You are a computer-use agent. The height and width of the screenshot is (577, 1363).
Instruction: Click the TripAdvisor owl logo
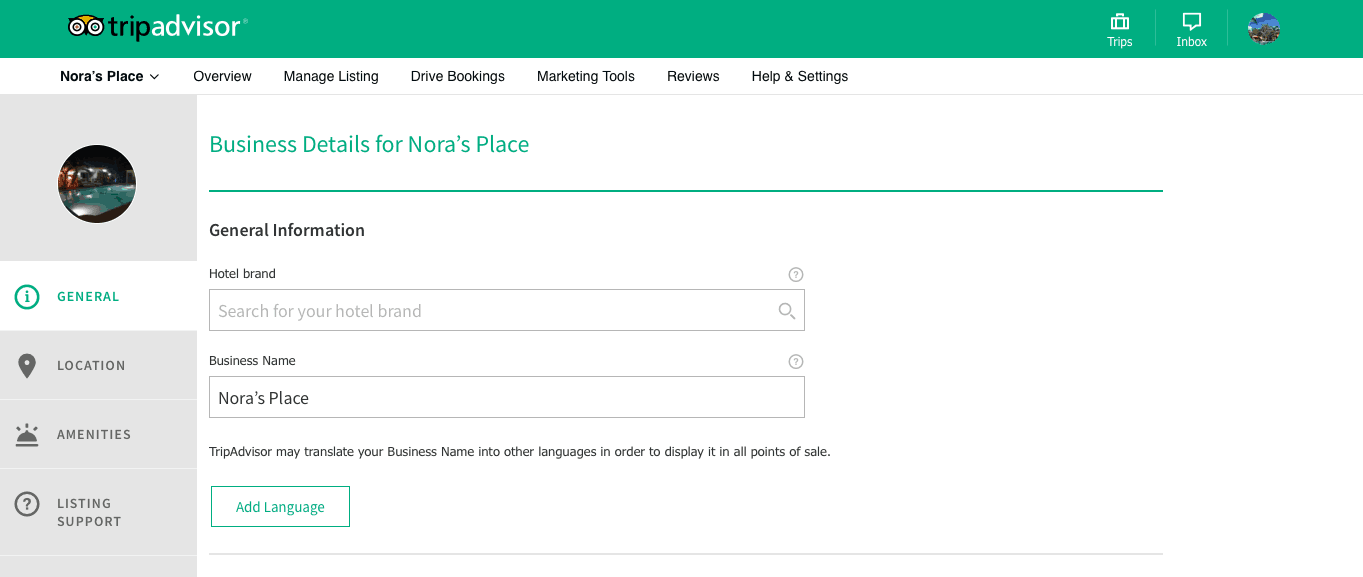pyautogui.click(x=86, y=27)
